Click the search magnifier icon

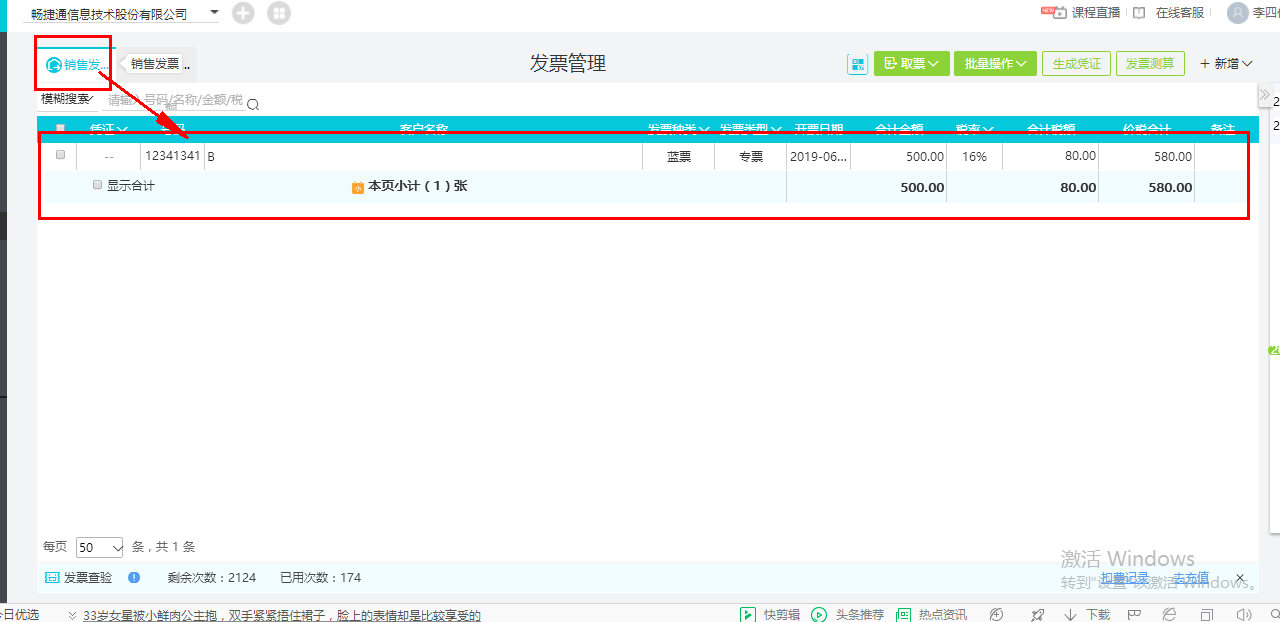(253, 105)
